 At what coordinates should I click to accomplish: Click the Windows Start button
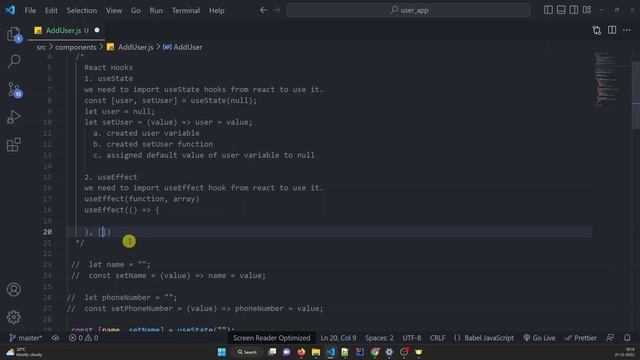pos(222,352)
